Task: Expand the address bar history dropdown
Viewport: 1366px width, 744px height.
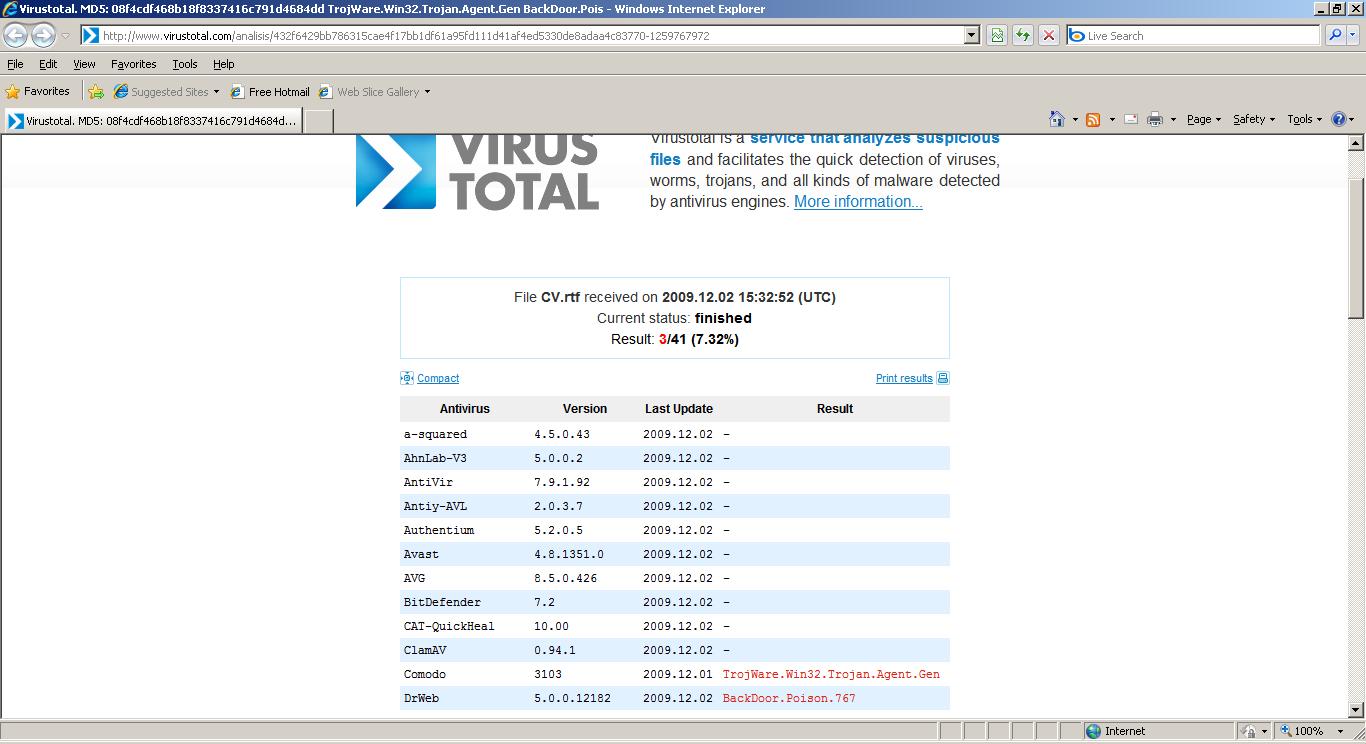Action: pyautogui.click(x=971, y=35)
